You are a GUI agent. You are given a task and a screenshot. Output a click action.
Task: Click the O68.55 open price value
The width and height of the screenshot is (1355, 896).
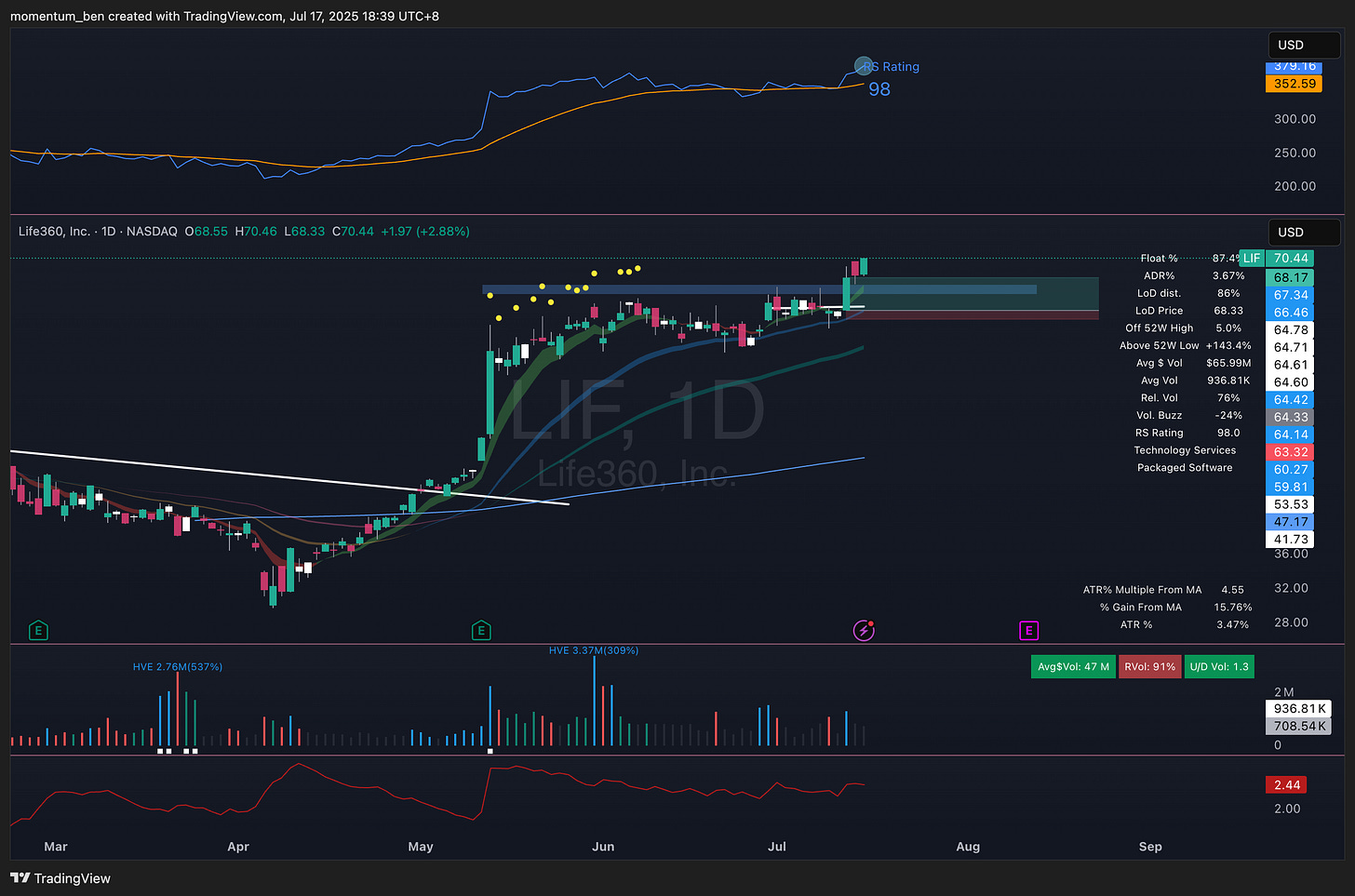point(207,231)
